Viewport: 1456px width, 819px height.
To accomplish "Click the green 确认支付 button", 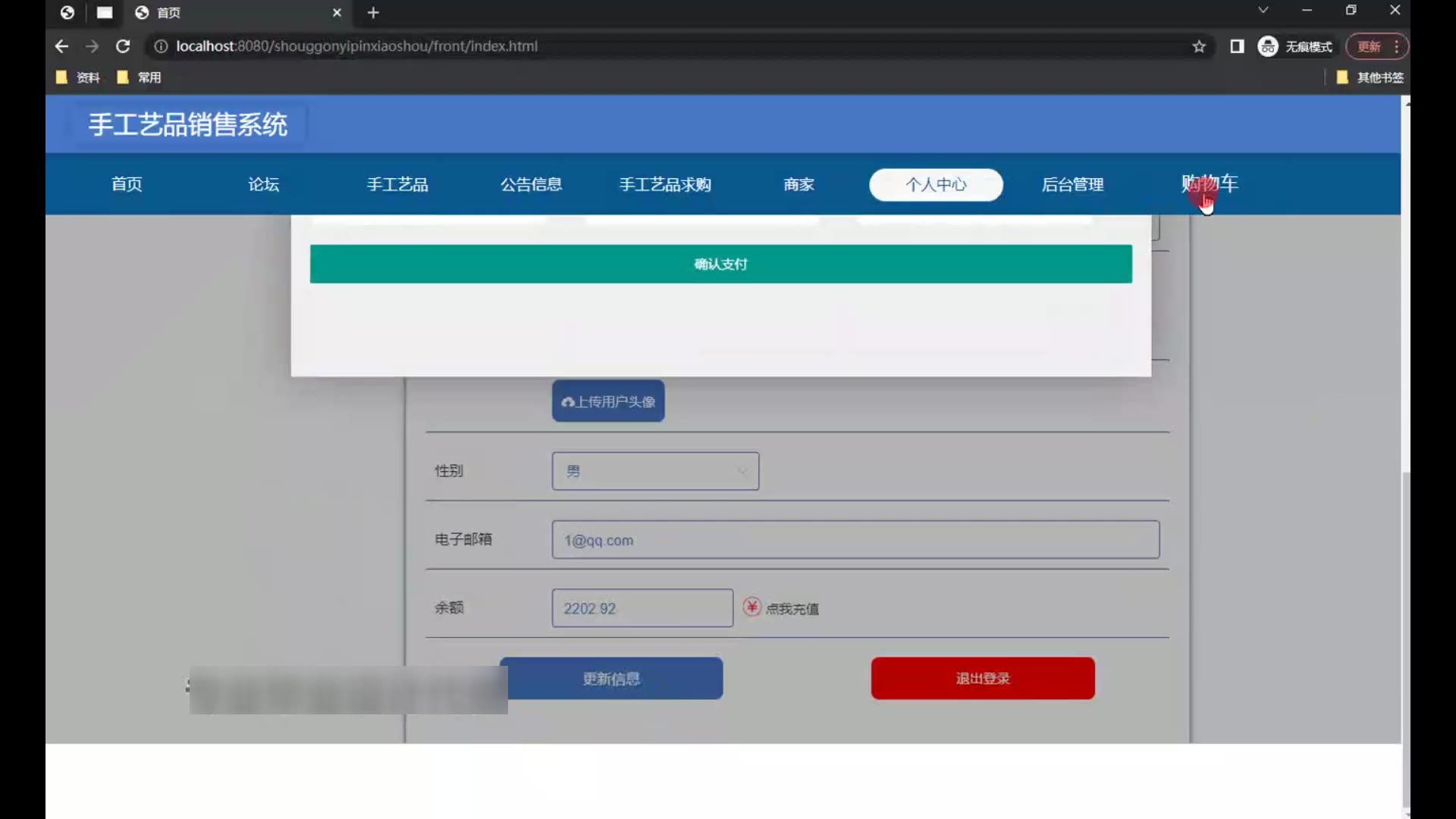I will point(720,264).
